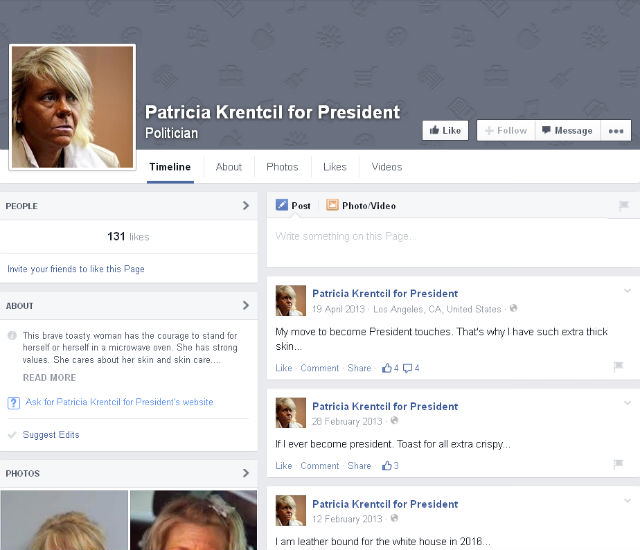Click the thumbs-up count icon on the 26 February post
The image size is (640, 550).
387,466
